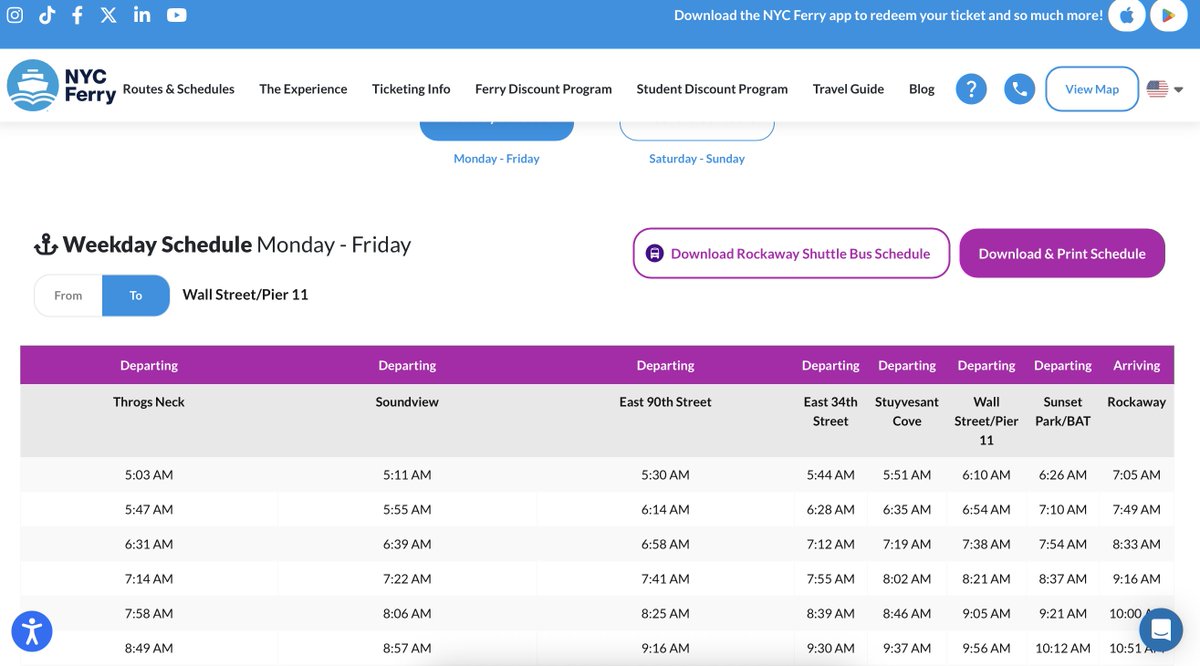Open the help question mark icon
This screenshot has width=1200, height=666.
point(971,89)
